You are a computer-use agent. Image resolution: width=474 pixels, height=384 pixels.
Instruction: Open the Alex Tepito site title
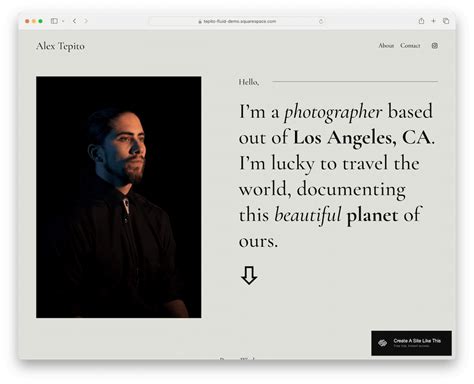pyautogui.click(x=60, y=46)
